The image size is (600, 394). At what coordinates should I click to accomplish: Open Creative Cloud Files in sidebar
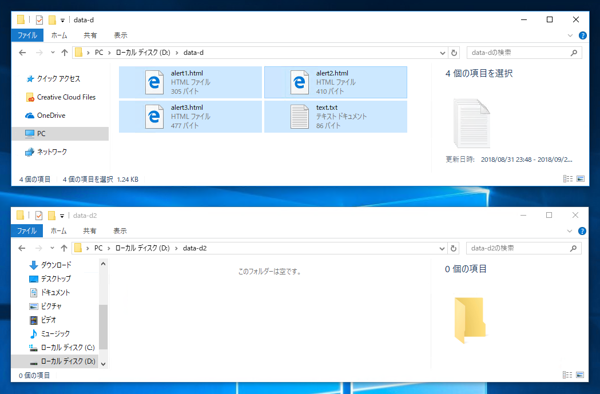[x=61, y=97]
